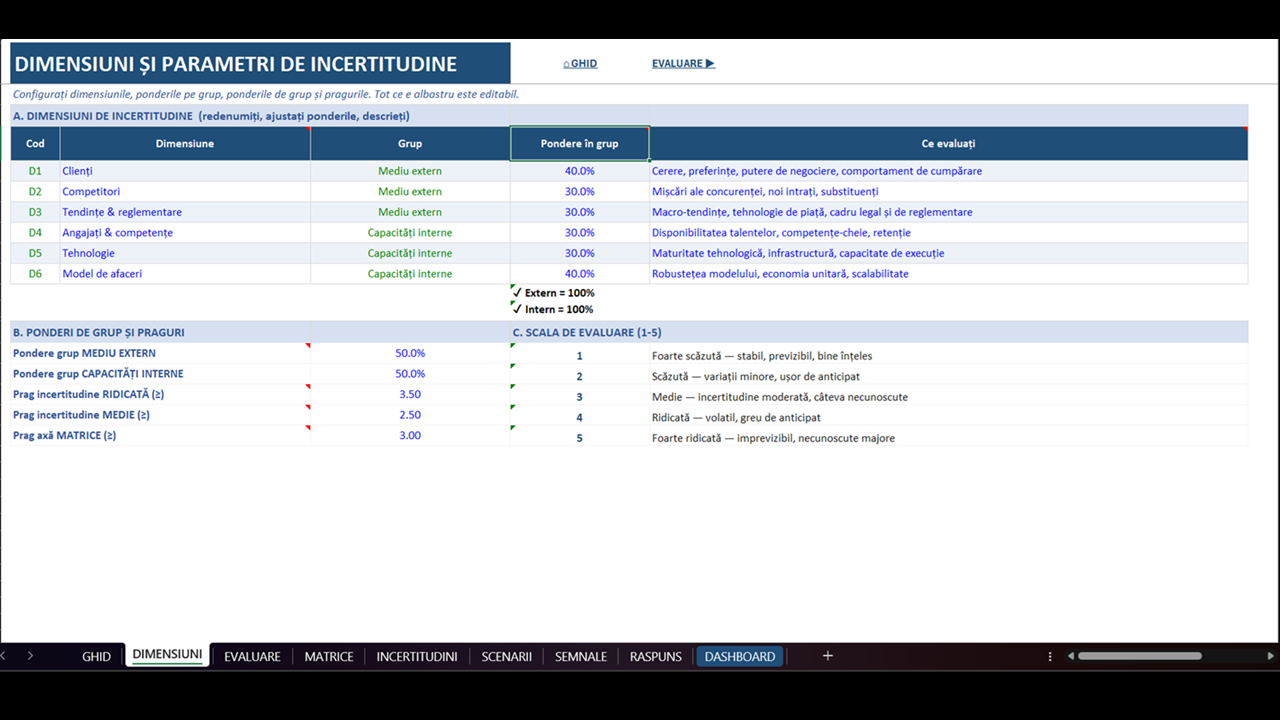
Task: Select 50.0% for Pondere grup MEDIU EXTERN
Action: coord(410,353)
